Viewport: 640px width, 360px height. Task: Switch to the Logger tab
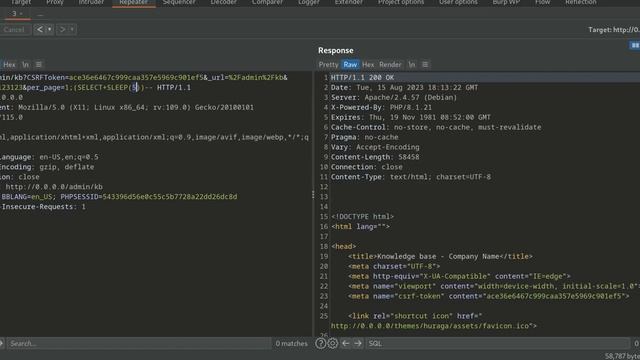pos(309,2)
